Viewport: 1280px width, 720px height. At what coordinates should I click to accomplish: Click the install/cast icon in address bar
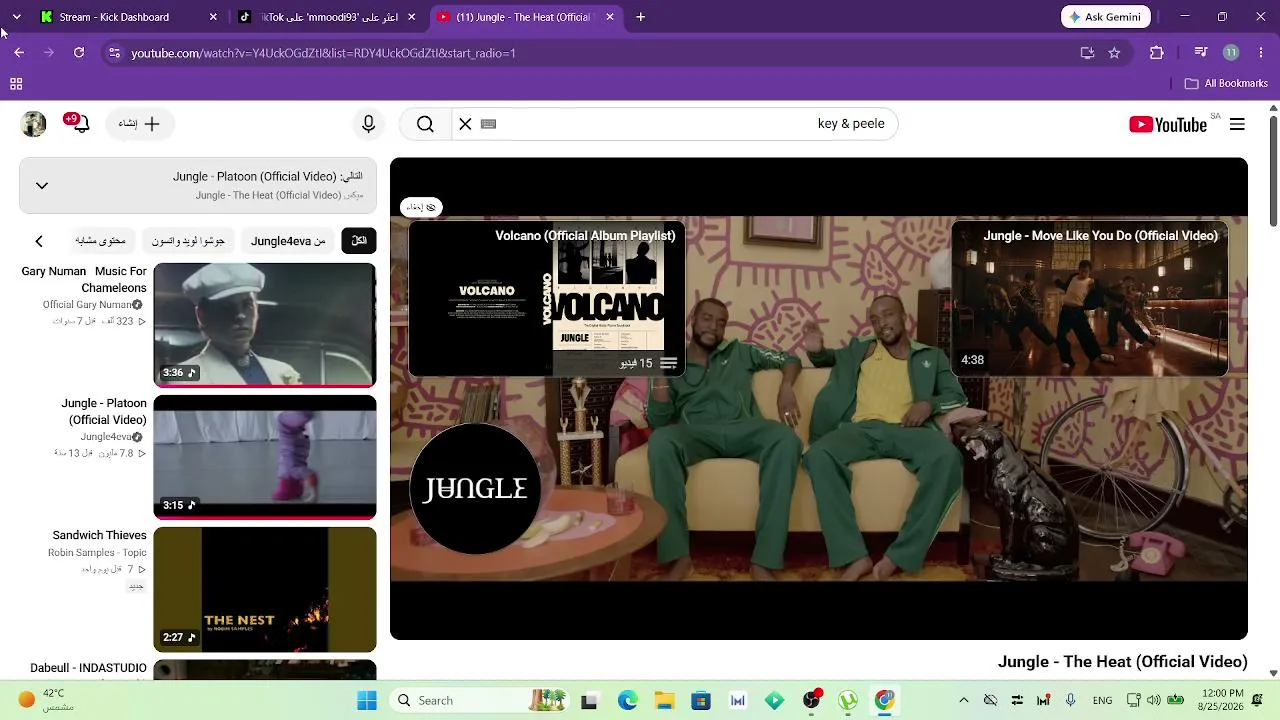point(1087,53)
